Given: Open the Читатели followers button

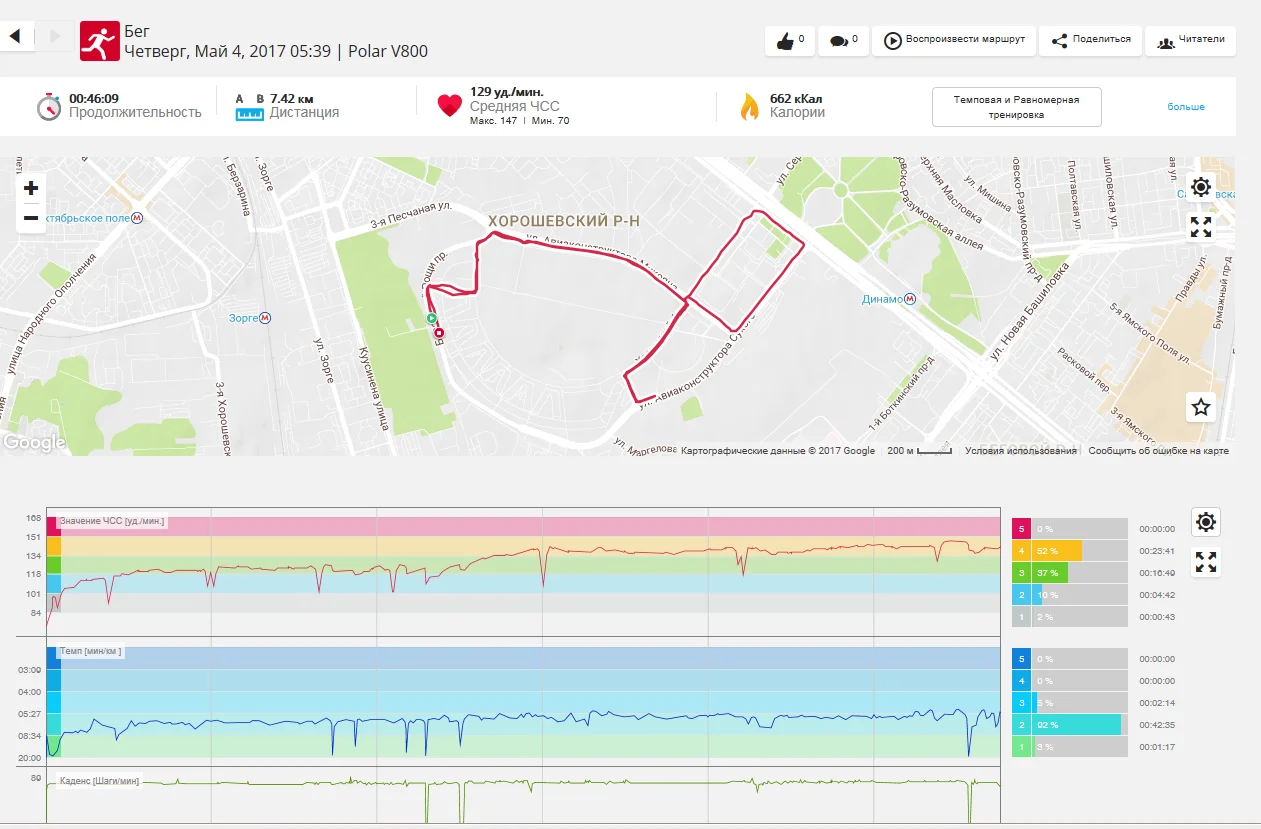Looking at the screenshot, I should pos(1190,41).
